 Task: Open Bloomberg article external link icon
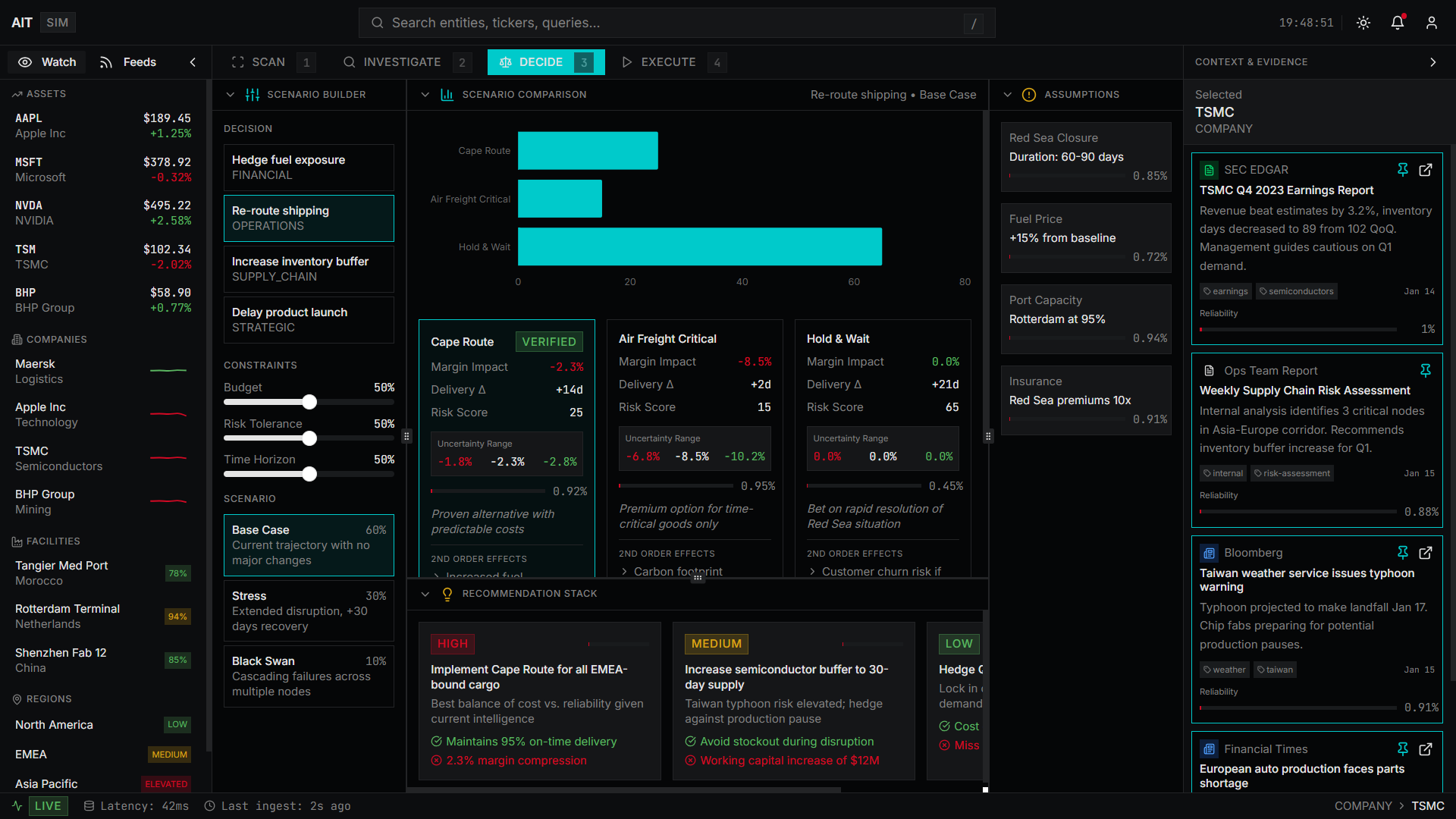click(x=1426, y=553)
